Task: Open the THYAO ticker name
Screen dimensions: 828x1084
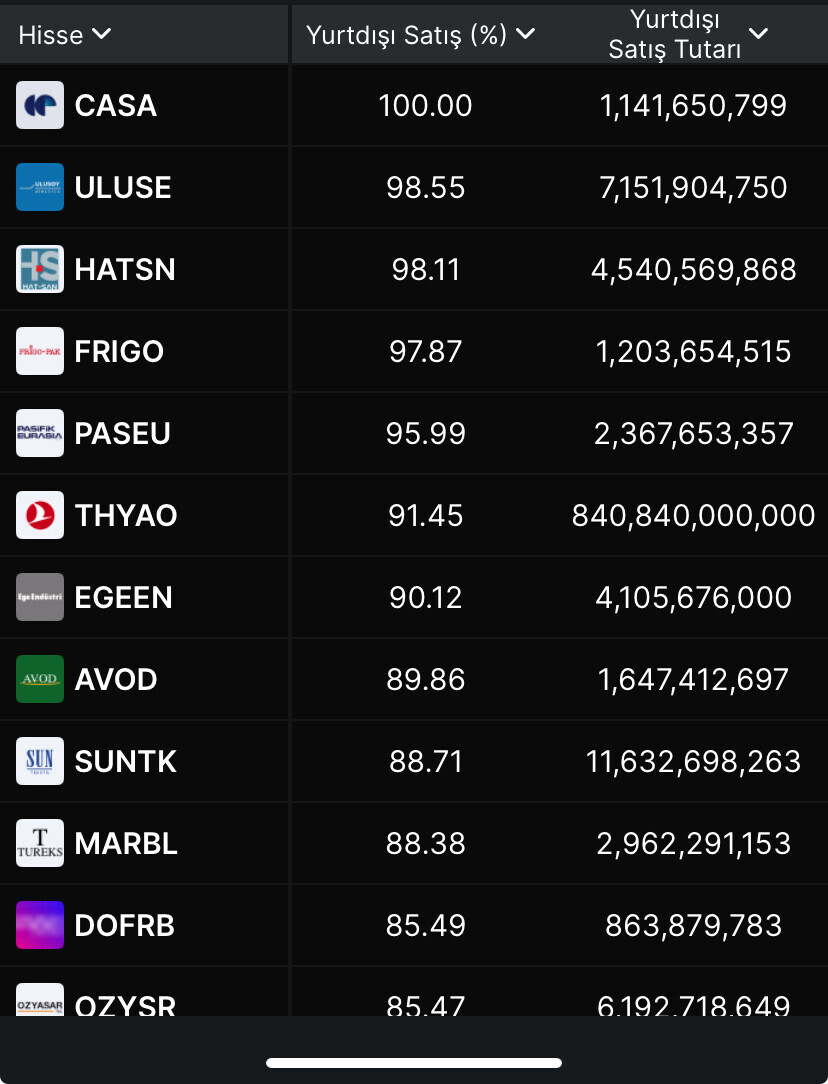Action: [x=126, y=515]
